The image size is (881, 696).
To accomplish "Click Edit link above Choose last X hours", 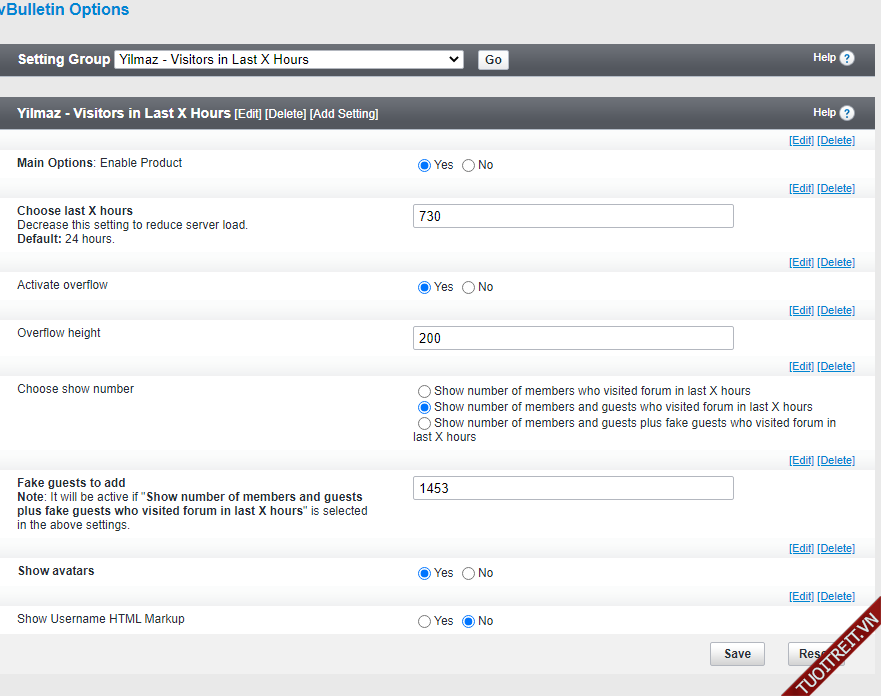I will coord(801,188).
